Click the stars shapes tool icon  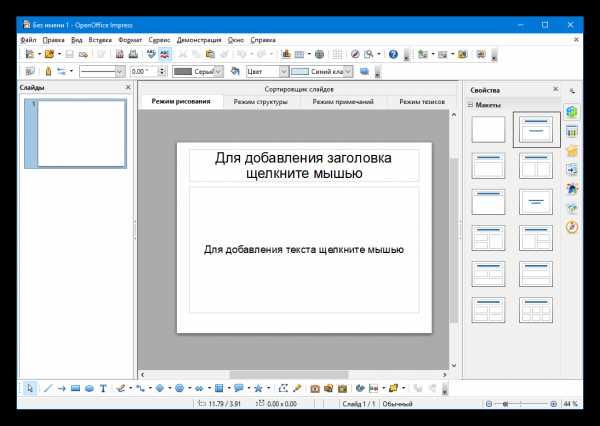click(258, 388)
